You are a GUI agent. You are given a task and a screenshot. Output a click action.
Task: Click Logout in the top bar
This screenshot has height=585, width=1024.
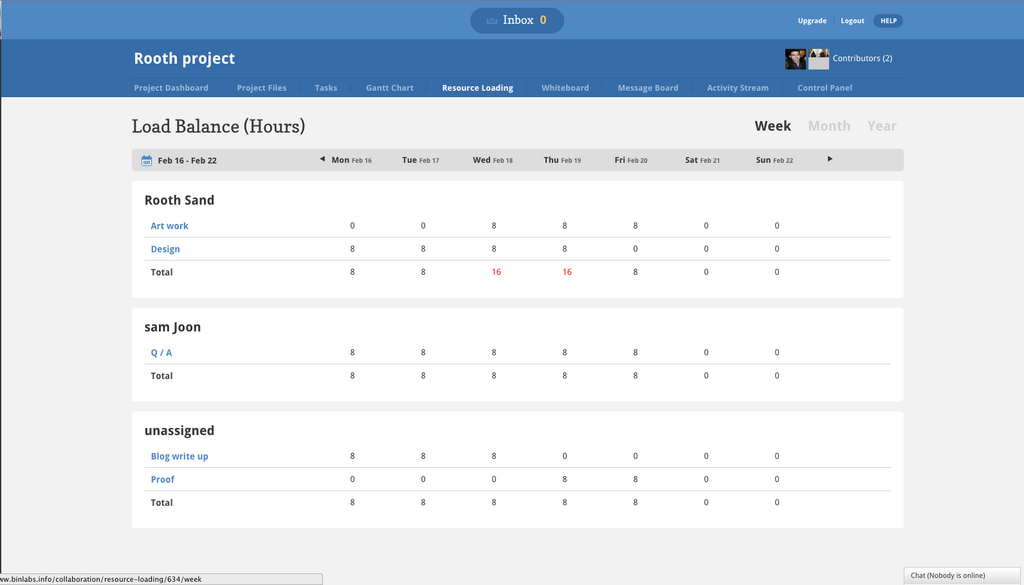click(x=852, y=21)
